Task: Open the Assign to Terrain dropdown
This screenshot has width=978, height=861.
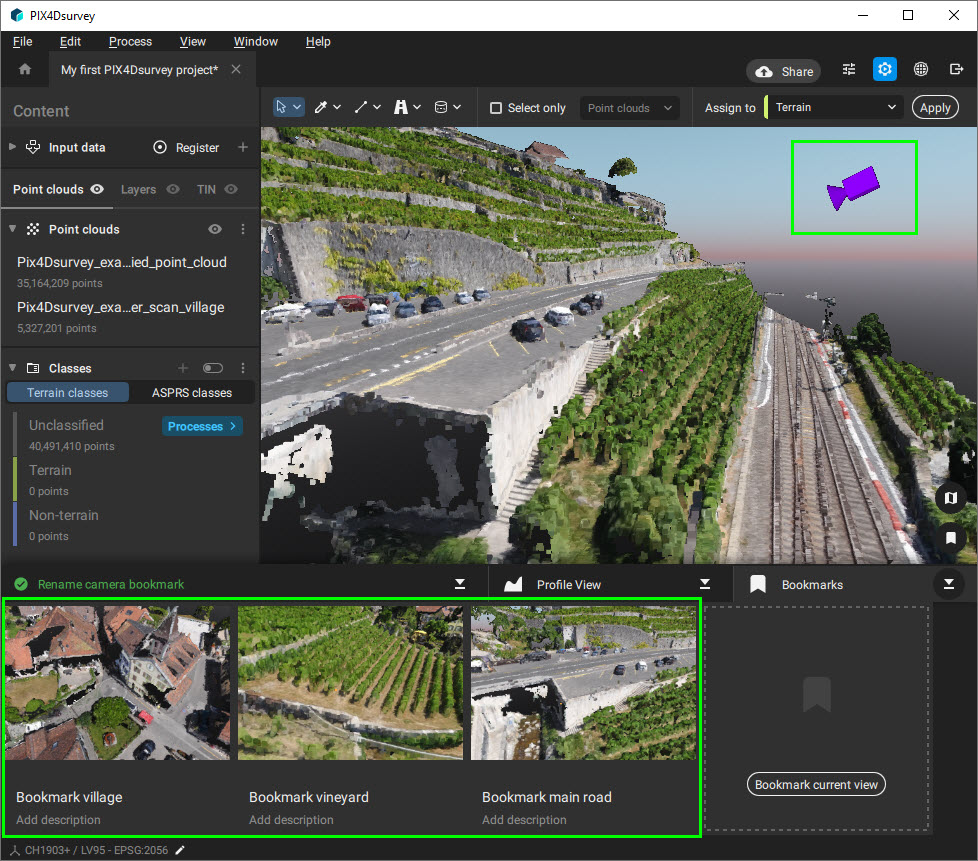Action: 835,107
